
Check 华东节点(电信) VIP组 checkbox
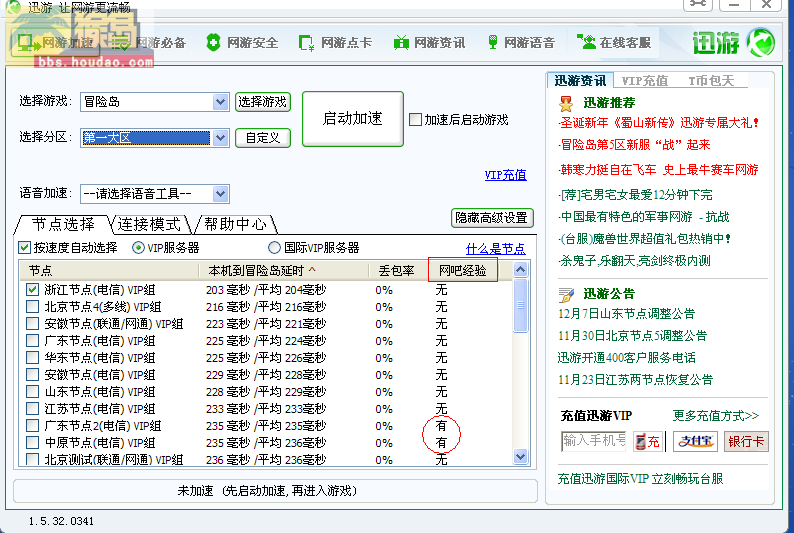click(x=32, y=358)
